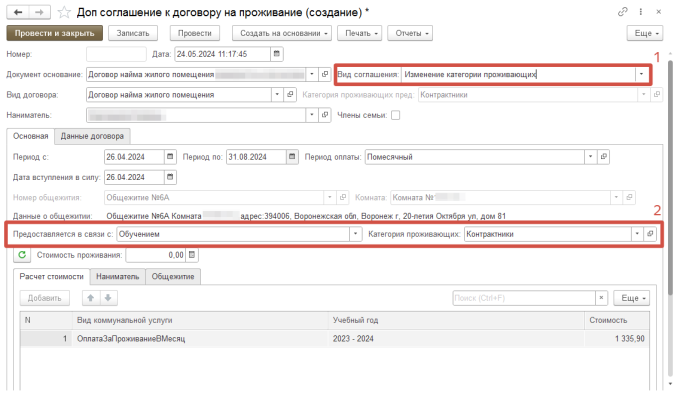Open Документ основание linked record icon
The height and width of the screenshot is (397, 674).
click(325, 74)
